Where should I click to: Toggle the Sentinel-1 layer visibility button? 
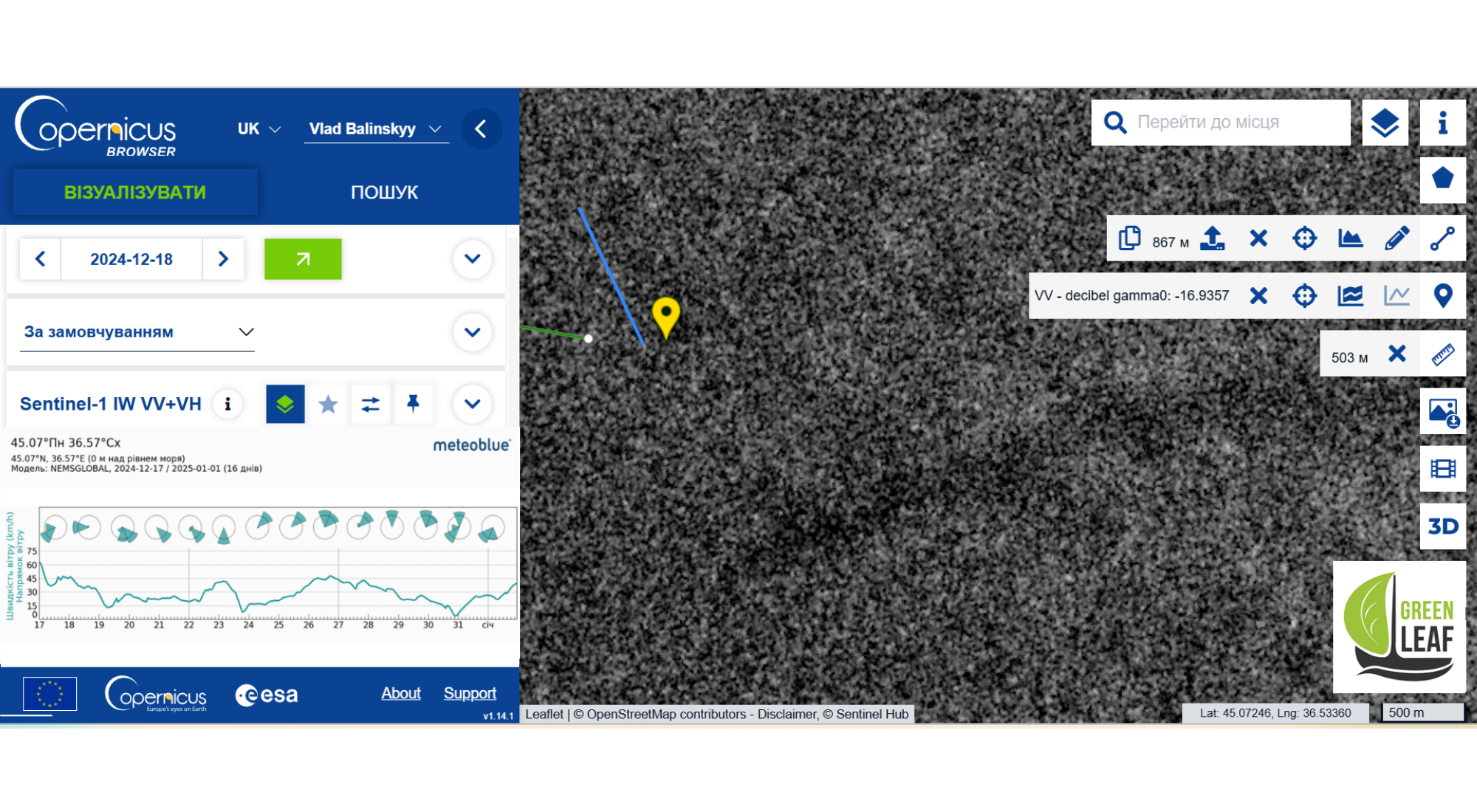click(x=285, y=404)
